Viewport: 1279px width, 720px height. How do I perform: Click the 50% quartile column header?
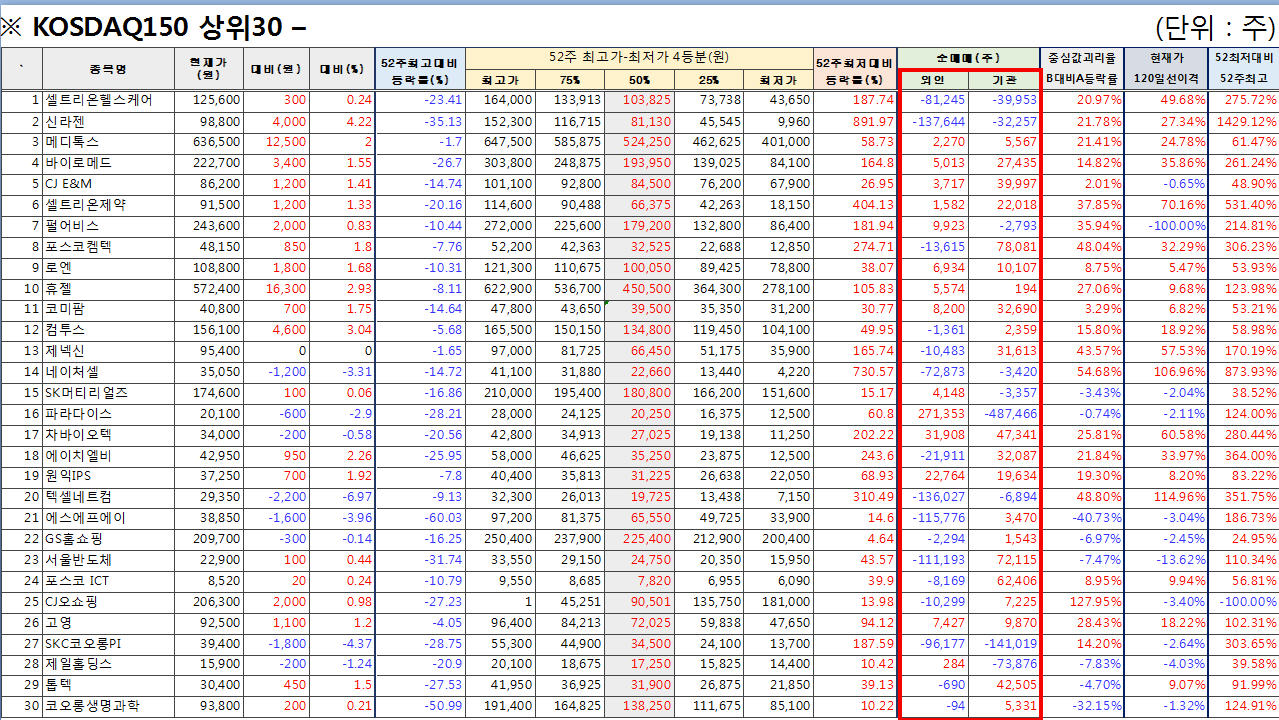point(639,79)
